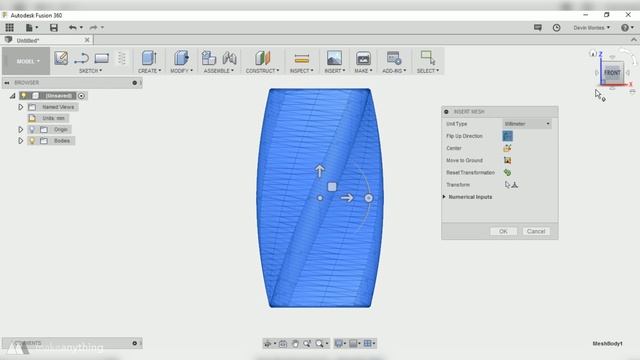Click the Insert image icon
The width and height of the screenshot is (640, 360).
click(334, 58)
